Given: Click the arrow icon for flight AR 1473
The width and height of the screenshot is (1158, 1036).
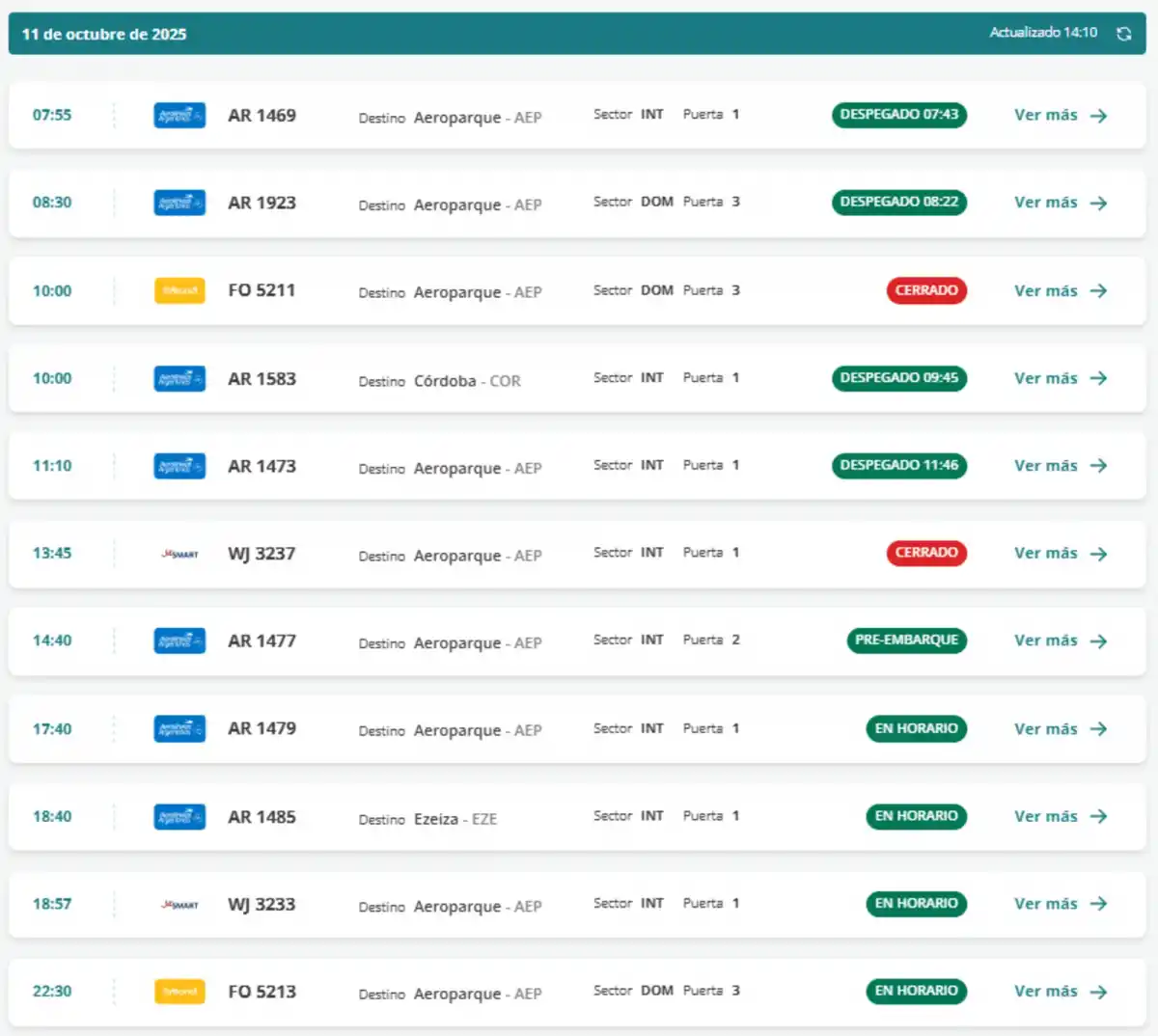Looking at the screenshot, I should pos(1098,466).
